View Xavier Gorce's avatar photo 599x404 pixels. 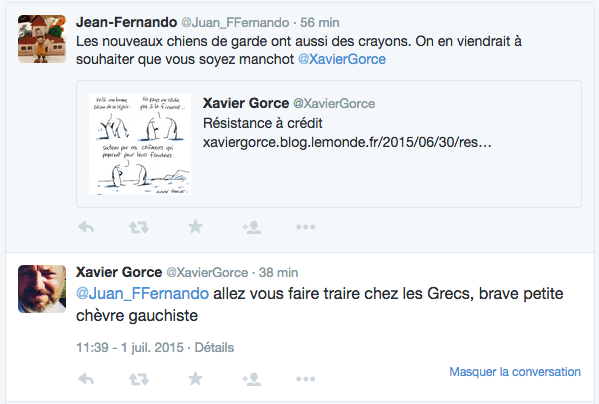[42, 289]
